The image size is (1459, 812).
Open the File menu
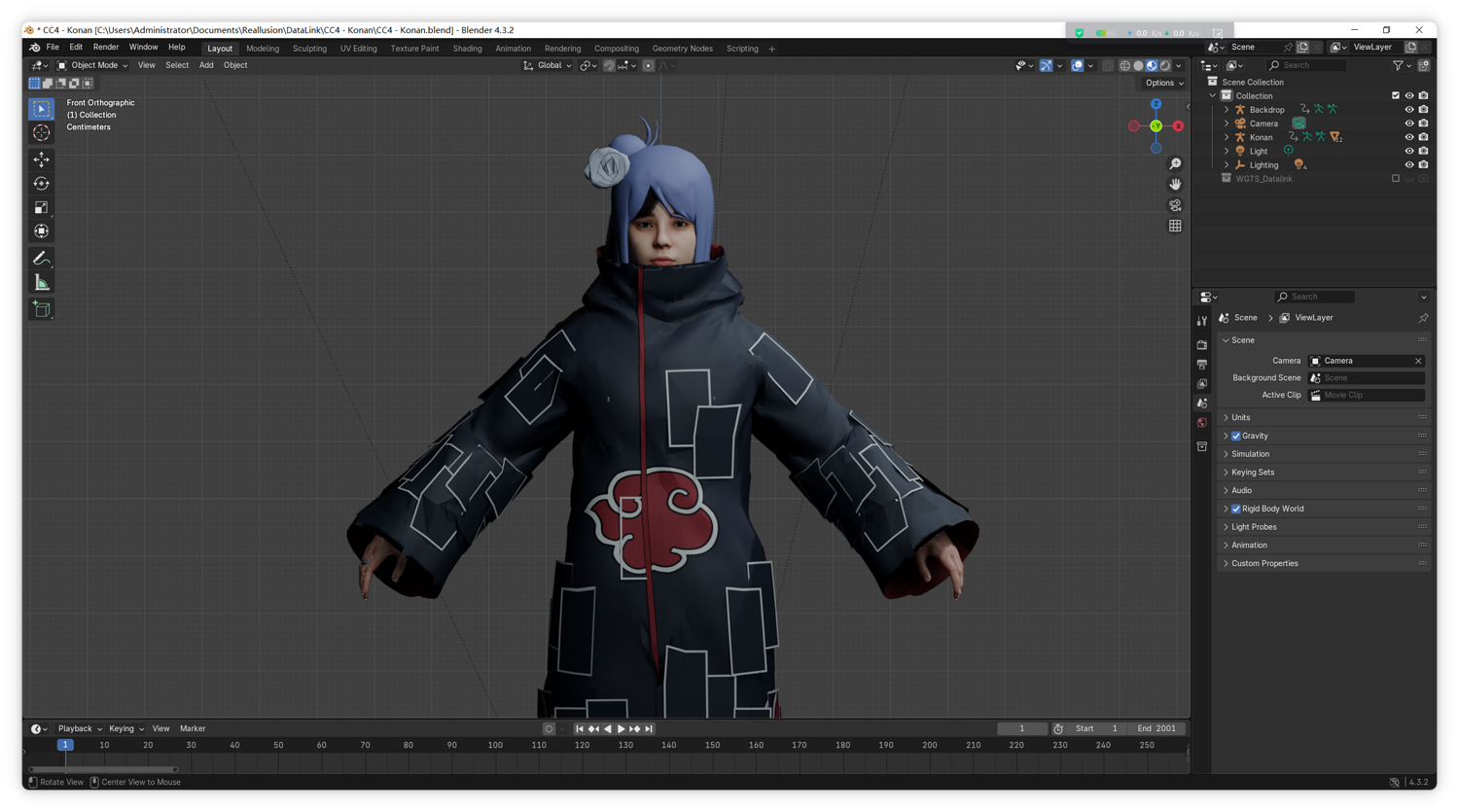[x=53, y=48]
